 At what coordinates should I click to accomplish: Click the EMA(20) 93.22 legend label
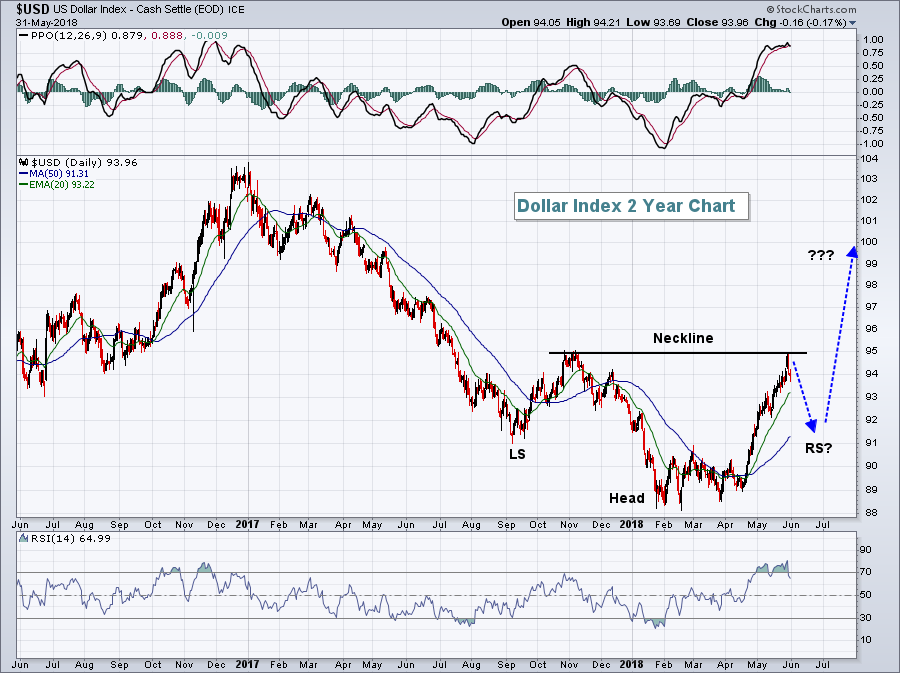coord(61,185)
